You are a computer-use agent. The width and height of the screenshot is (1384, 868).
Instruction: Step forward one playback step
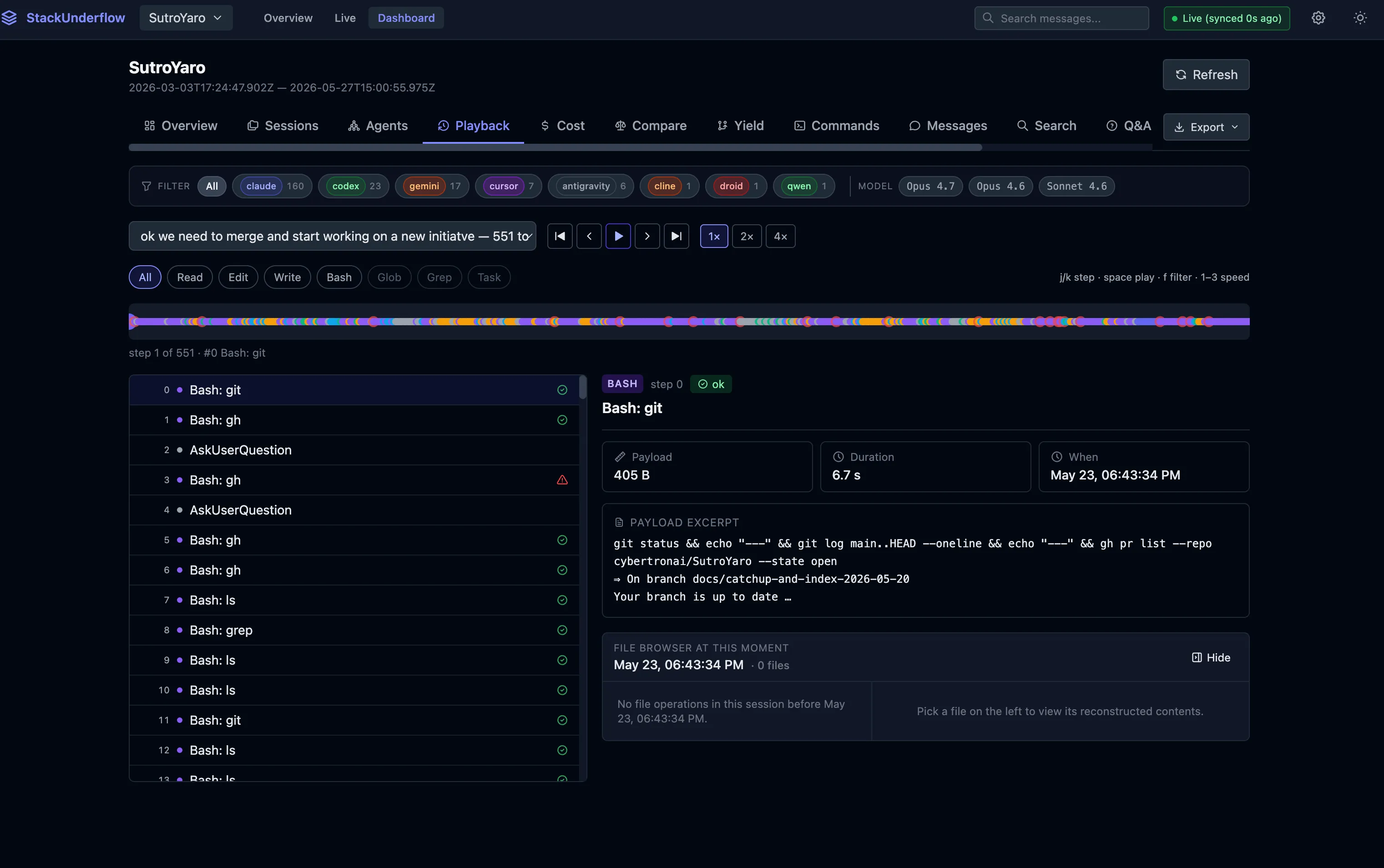click(x=647, y=236)
